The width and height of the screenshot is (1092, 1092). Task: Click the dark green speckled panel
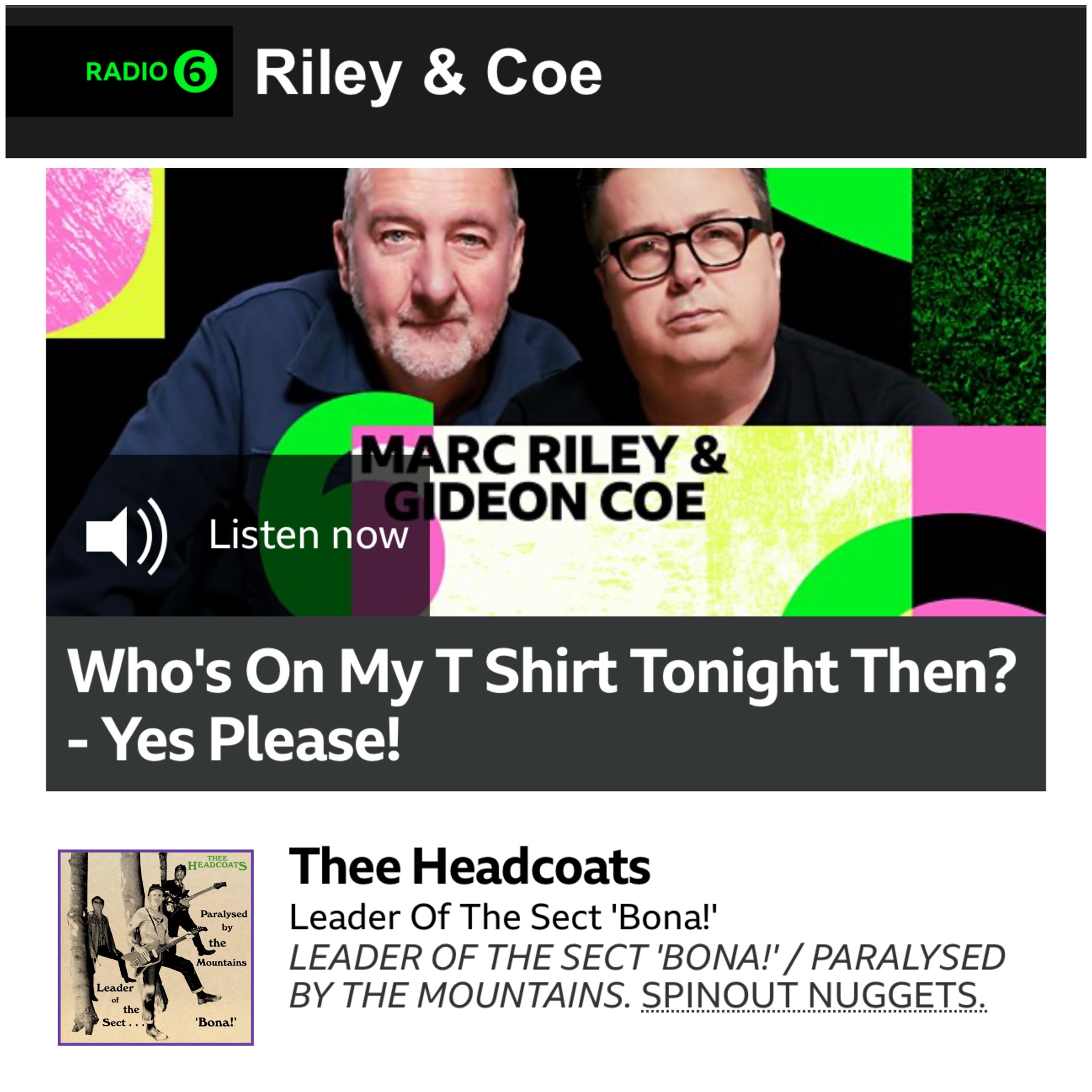[978, 297]
